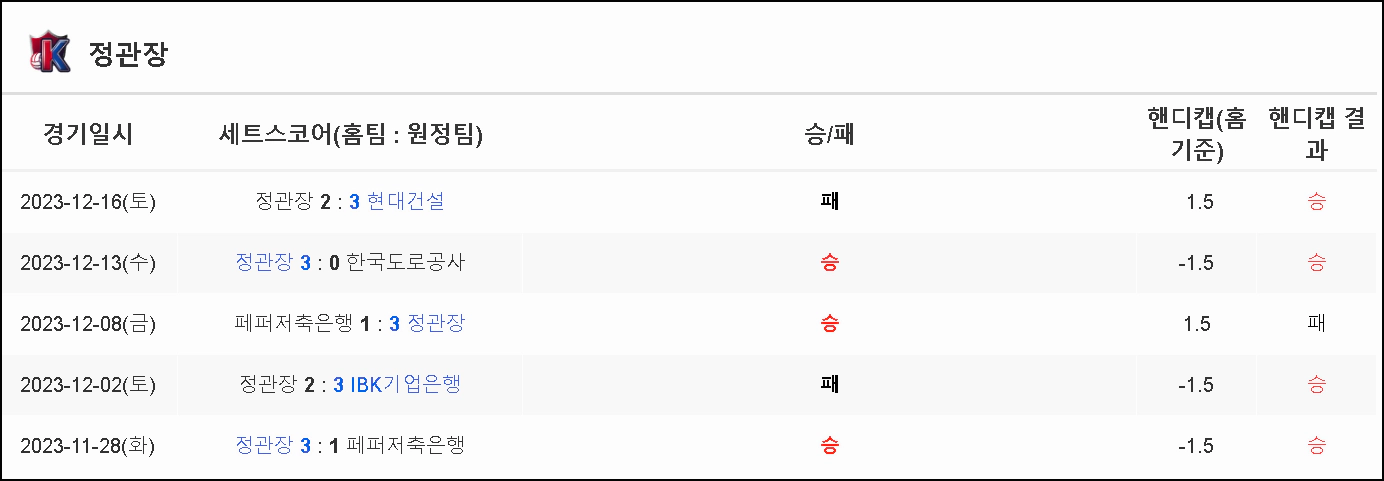Open the IBK기업은행 team link
Viewport: 1384px width, 481px height.
click(406, 385)
